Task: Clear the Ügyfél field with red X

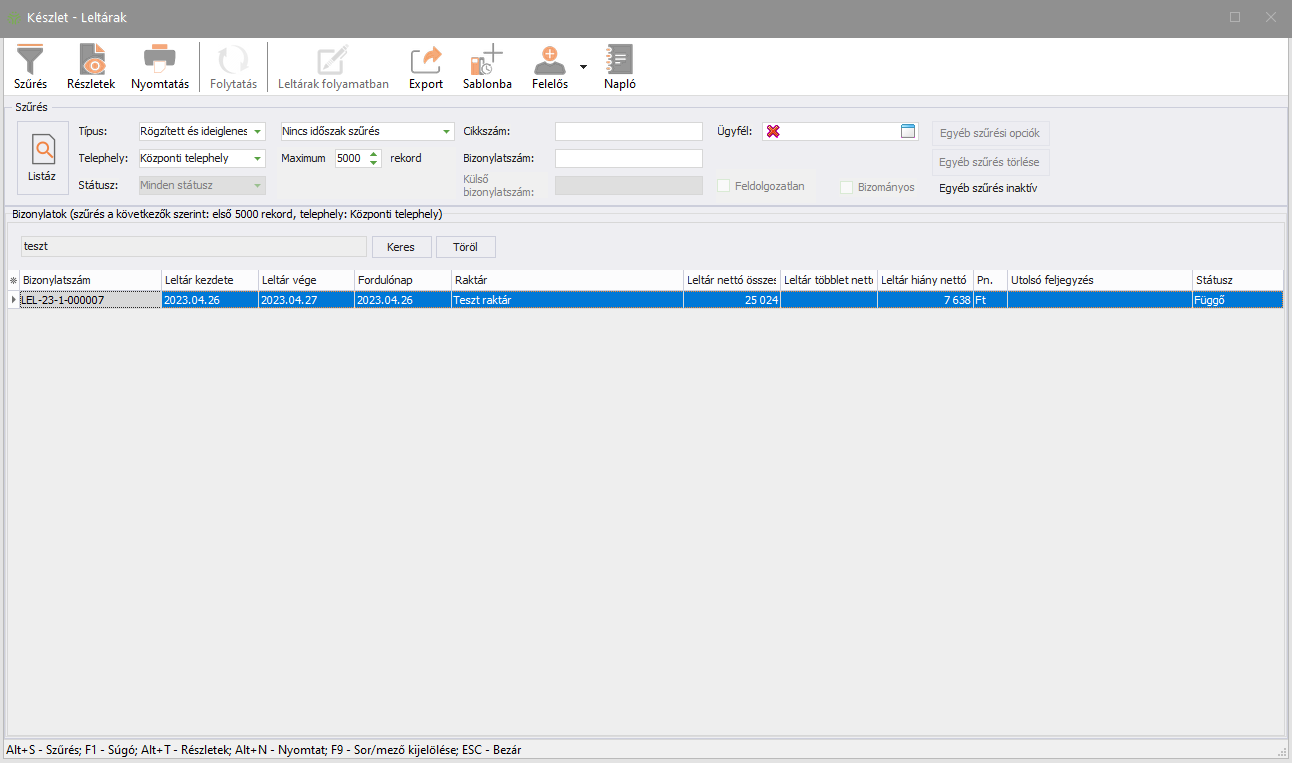Action: click(x=773, y=131)
